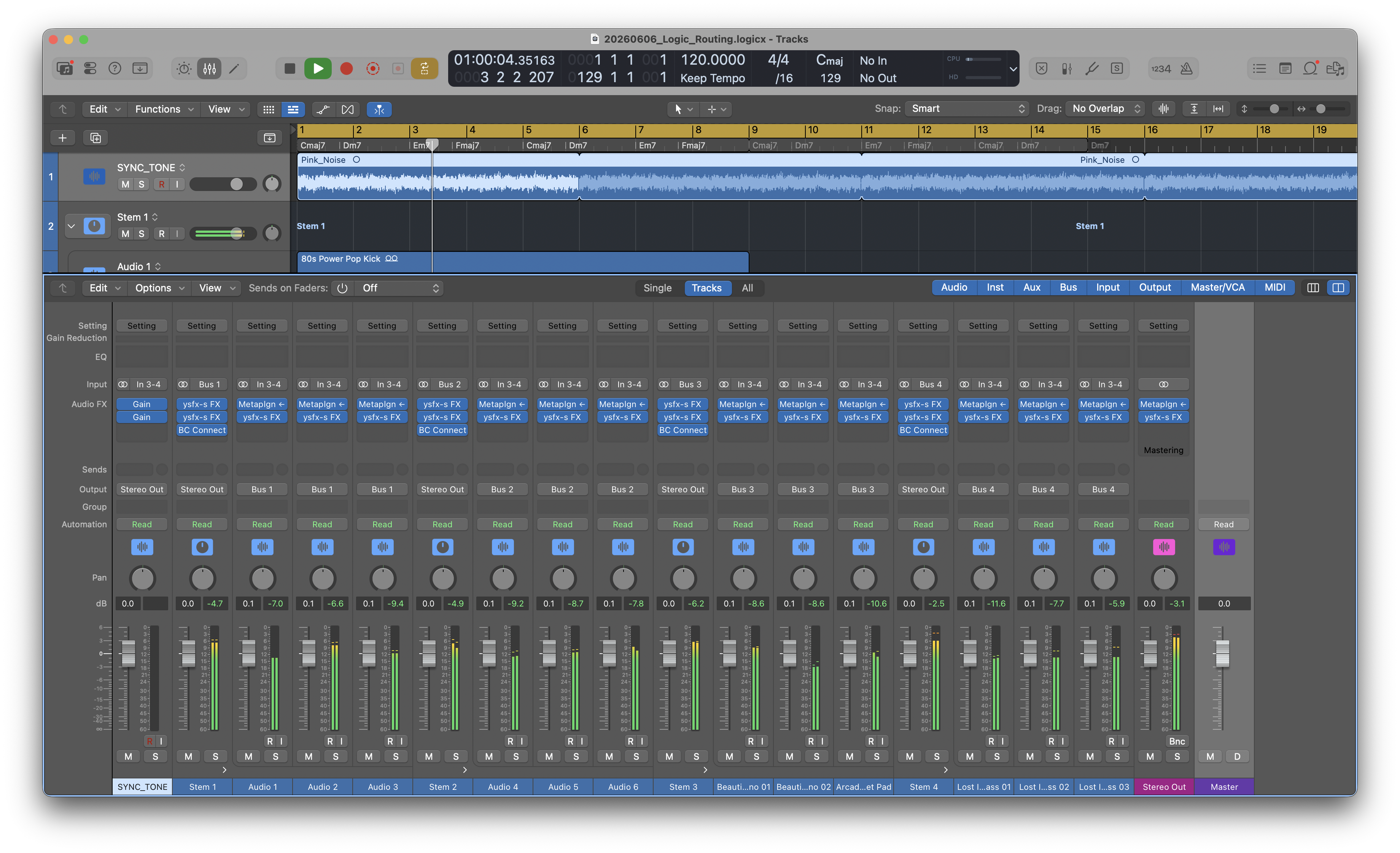Click the Duplicate Track icon
The image size is (1400, 853).
pyautogui.click(x=95, y=137)
